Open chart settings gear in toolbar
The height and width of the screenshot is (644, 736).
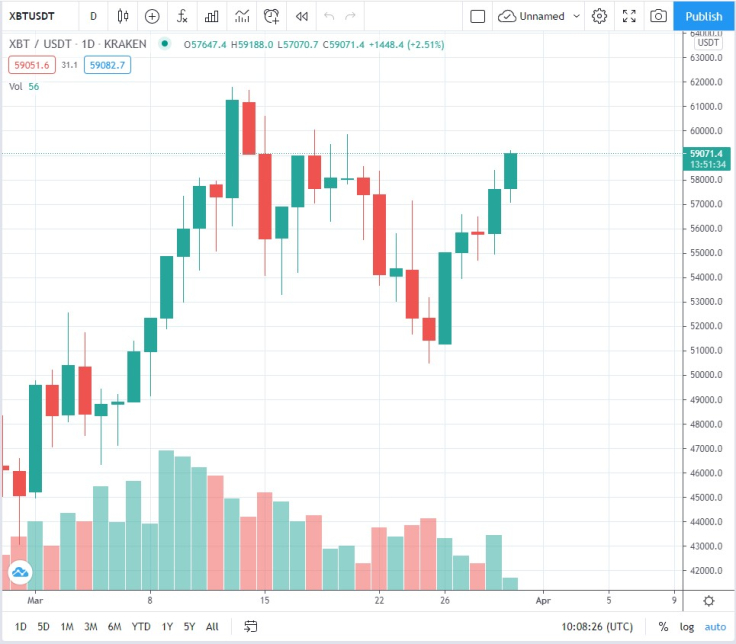click(599, 16)
